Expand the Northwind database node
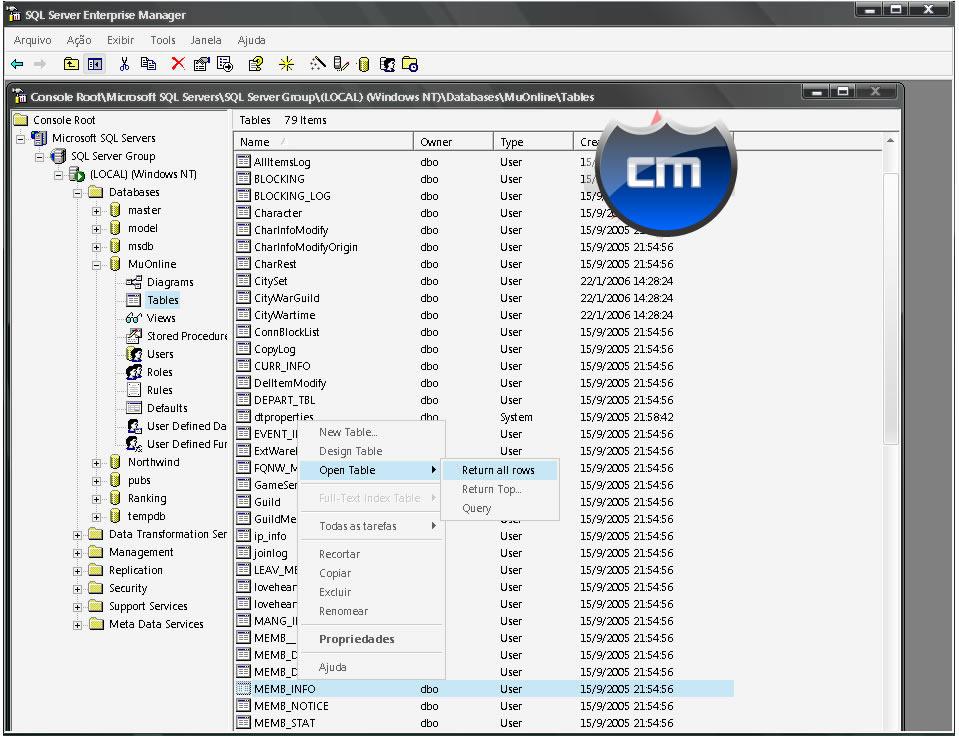This screenshot has width=959, height=737. (x=96, y=463)
